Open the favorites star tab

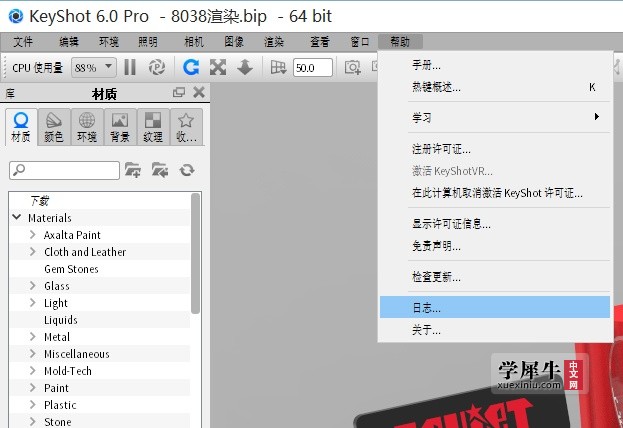[186, 127]
